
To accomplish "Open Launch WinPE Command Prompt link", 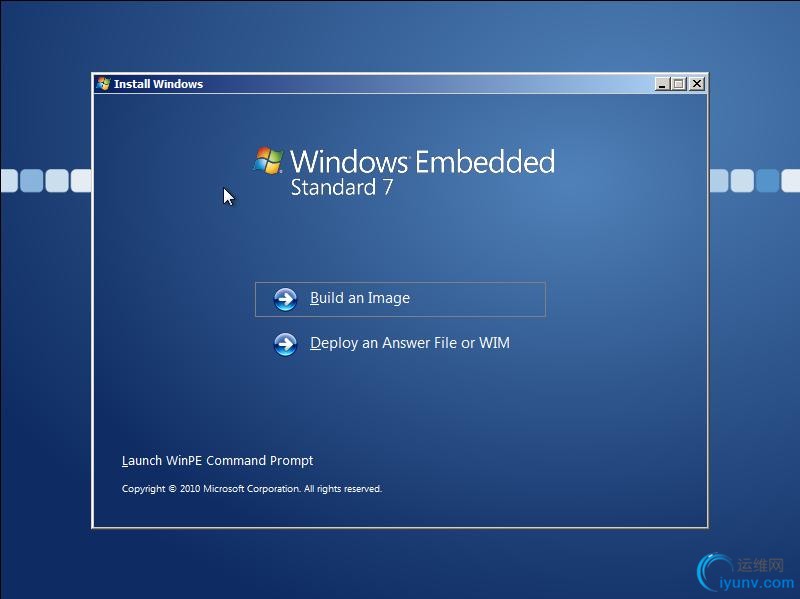I will pos(217,461).
